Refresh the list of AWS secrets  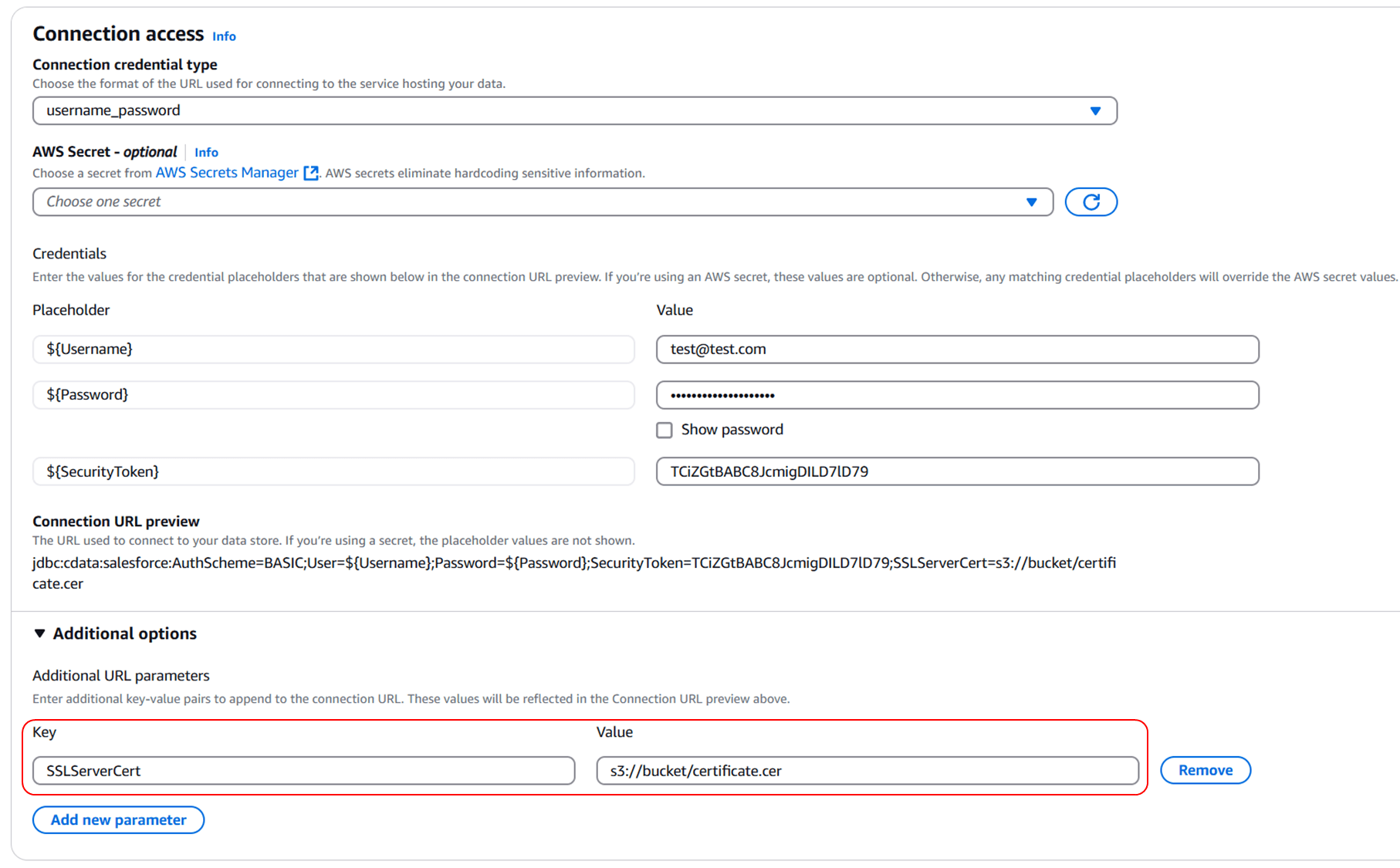tap(1091, 201)
